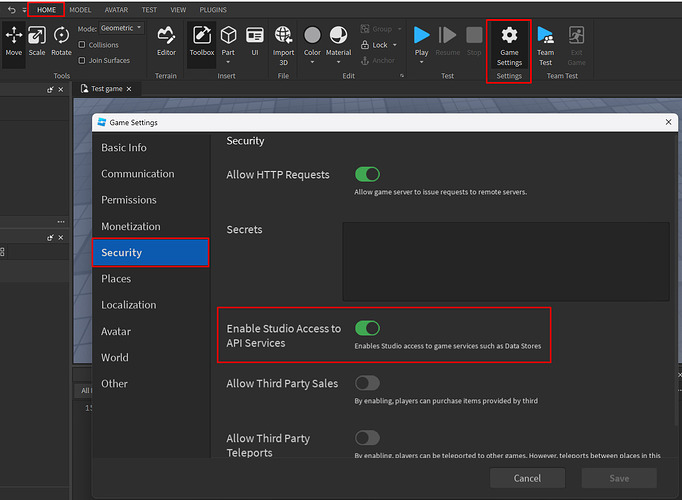Image resolution: width=682 pixels, height=500 pixels.
Task: Select the Move tool
Action: coord(14,41)
